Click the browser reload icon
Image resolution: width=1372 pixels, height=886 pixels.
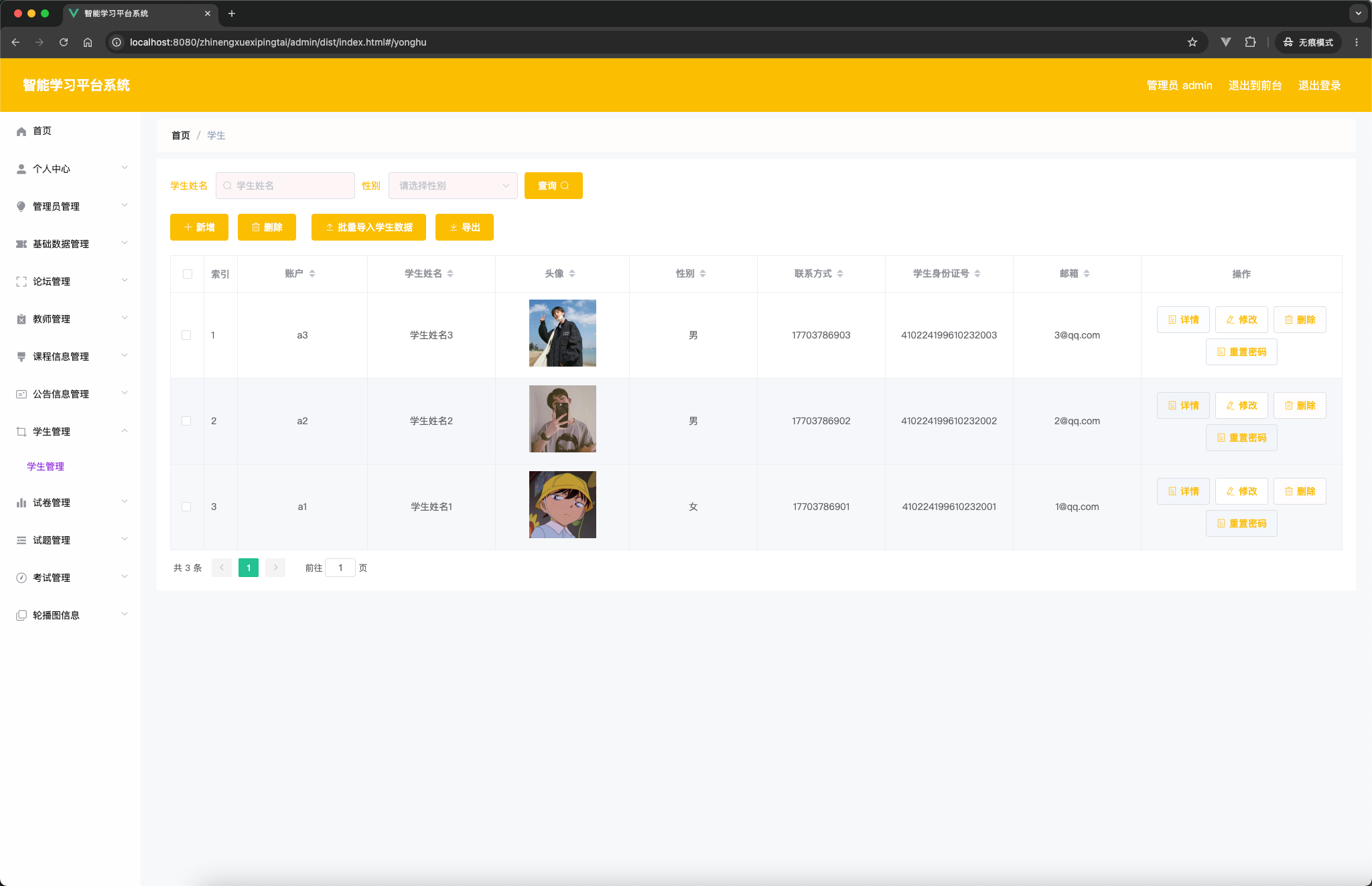pos(64,42)
